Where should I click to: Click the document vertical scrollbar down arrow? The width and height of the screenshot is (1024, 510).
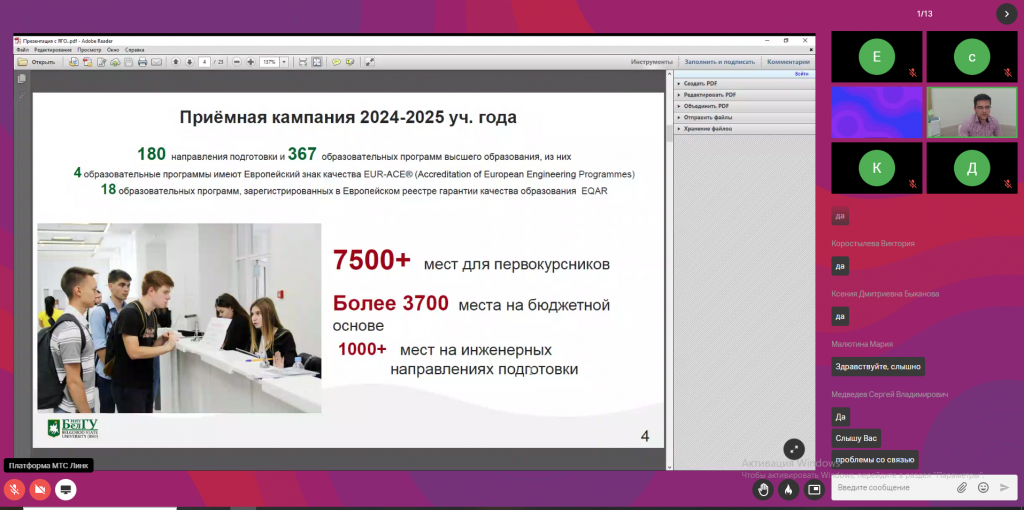pos(669,466)
